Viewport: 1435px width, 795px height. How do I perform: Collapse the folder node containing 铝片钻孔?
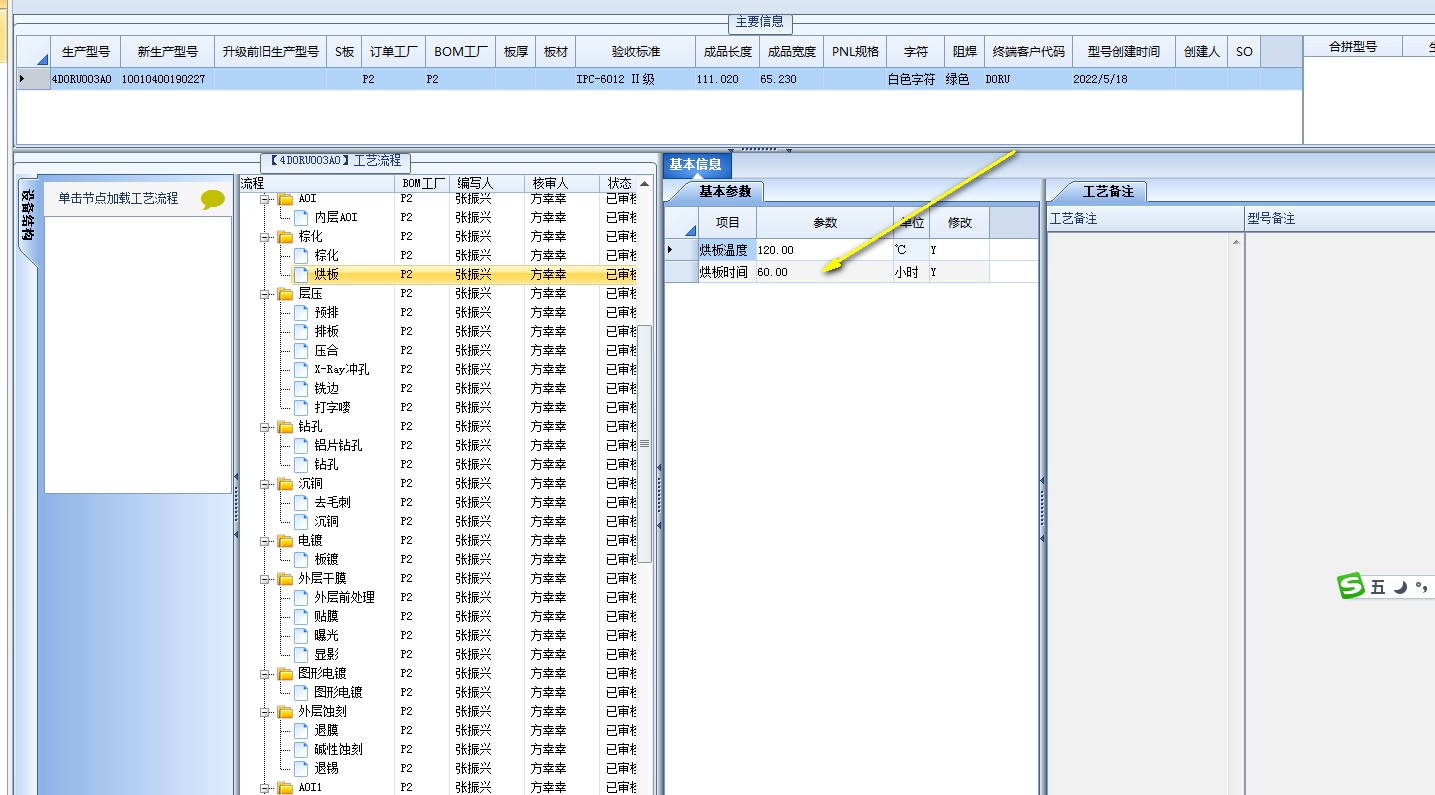(x=266, y=427)
